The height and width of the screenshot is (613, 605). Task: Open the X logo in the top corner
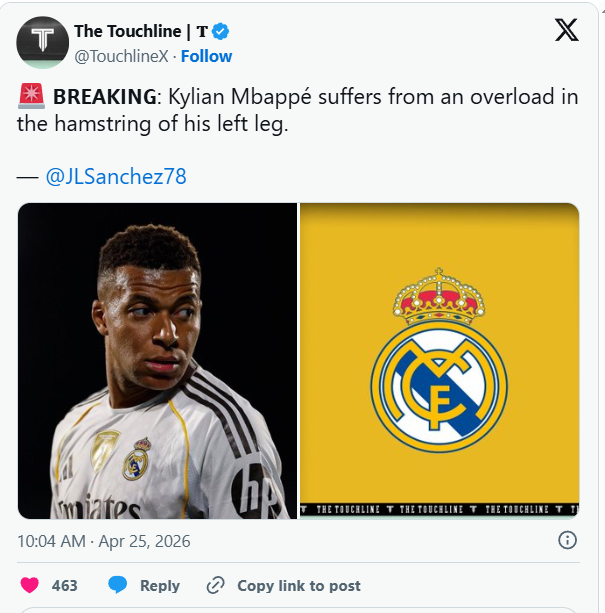[567, 30]
